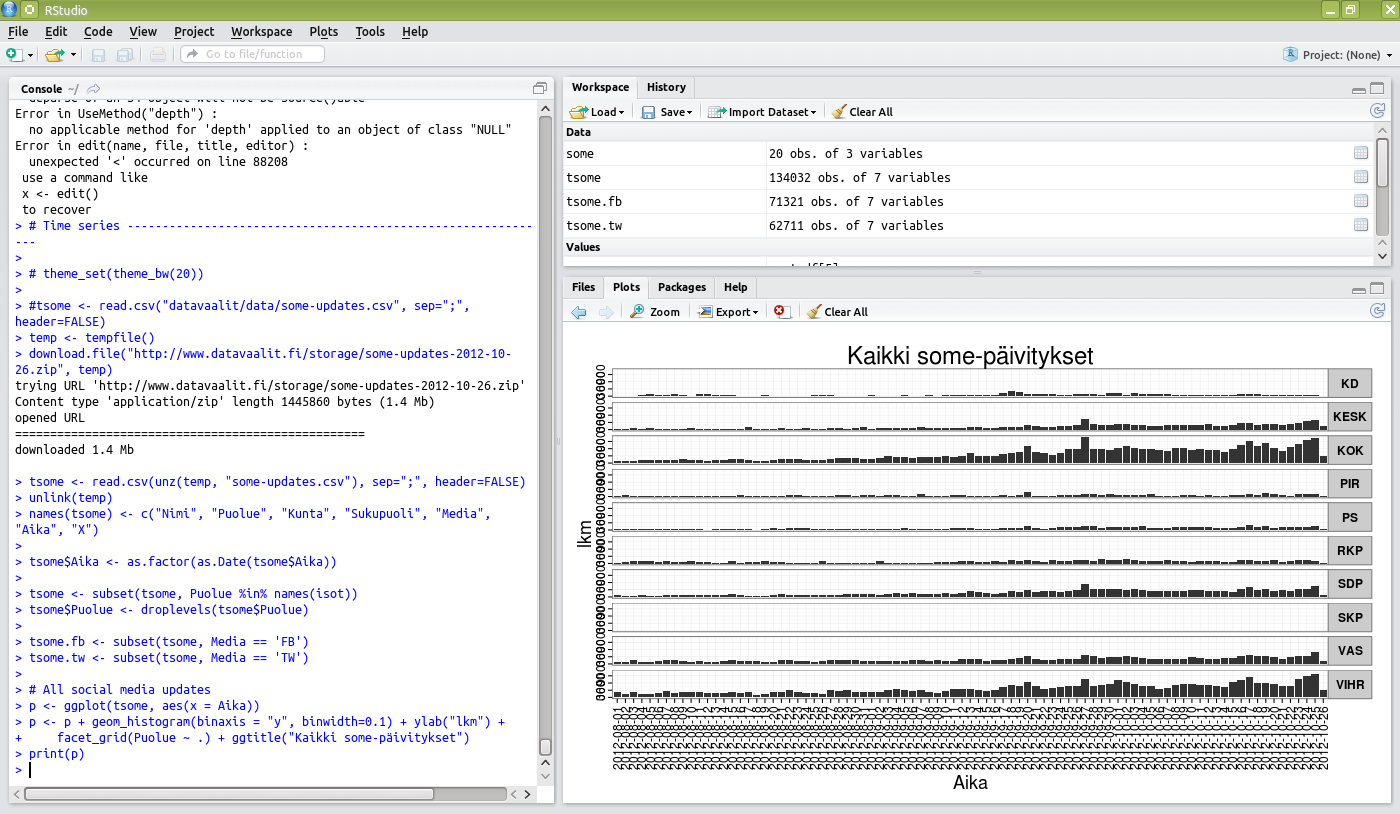Click the open file folder icon

click(54, 54)
